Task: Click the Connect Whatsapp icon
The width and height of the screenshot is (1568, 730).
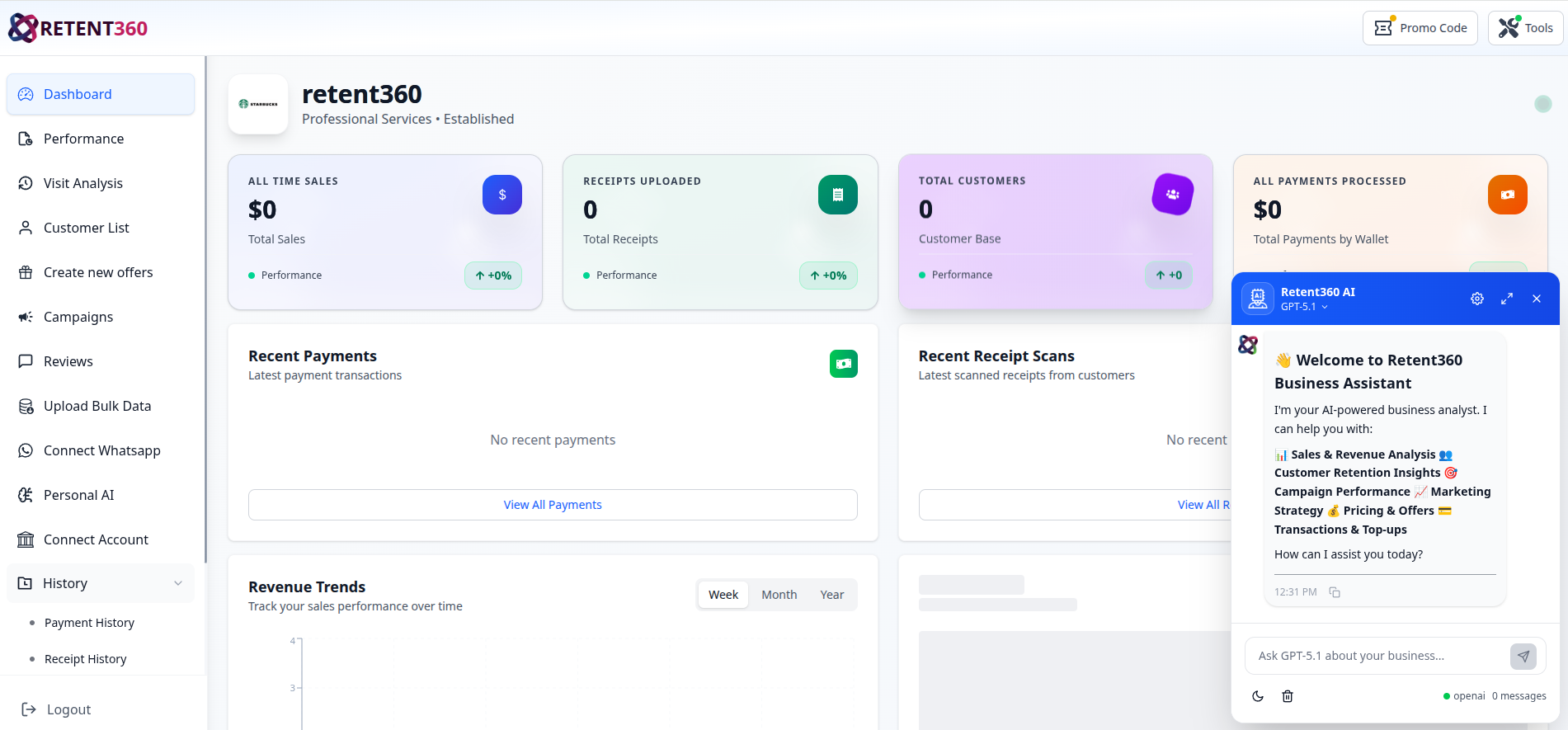Action: click(x=26, y=450)
